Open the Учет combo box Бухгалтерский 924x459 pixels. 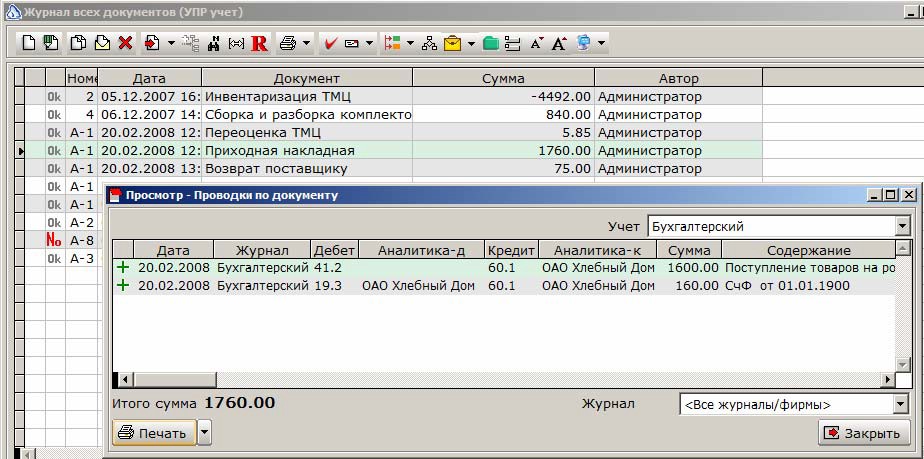click(x=778, y=226)
